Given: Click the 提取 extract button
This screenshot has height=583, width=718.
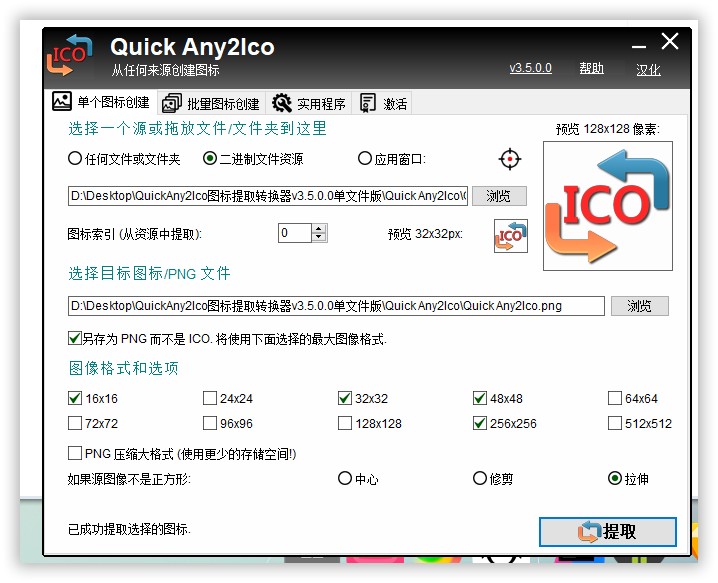Looking at the screenshot, I should tap(608, 532).
